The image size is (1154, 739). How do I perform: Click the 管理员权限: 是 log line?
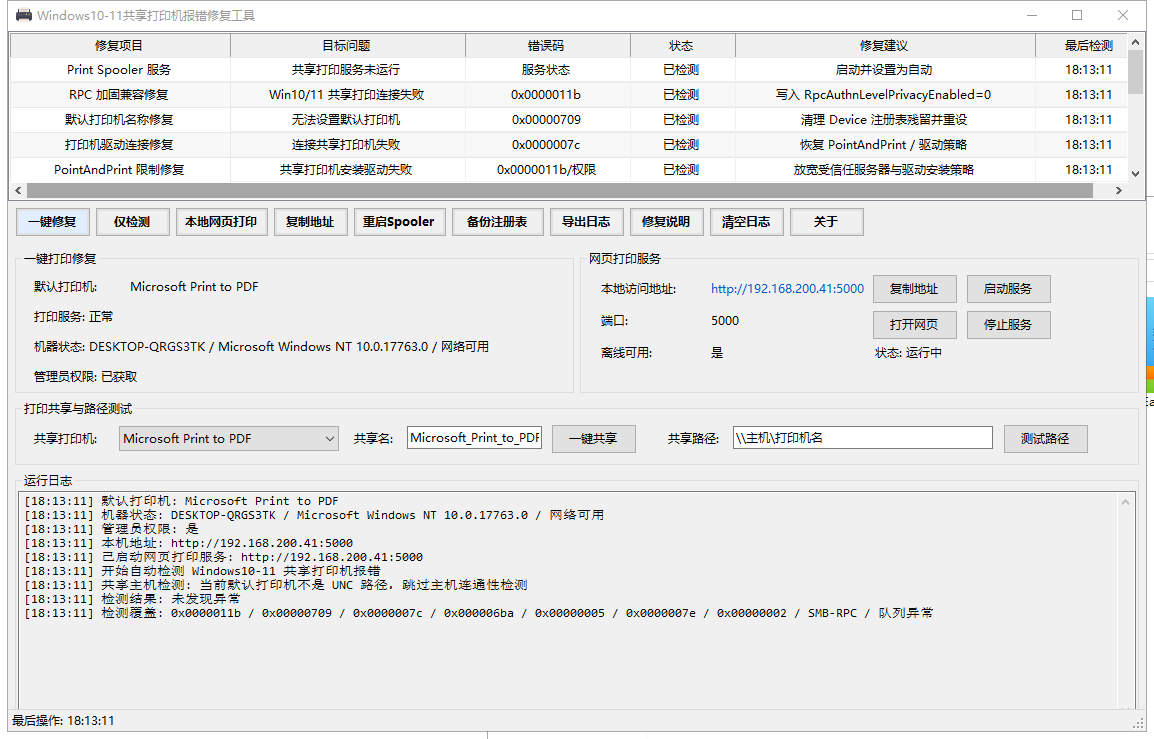[111, 529]
